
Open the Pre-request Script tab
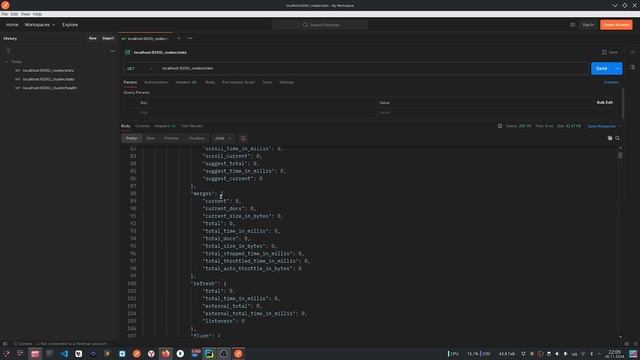coord(238,82)
